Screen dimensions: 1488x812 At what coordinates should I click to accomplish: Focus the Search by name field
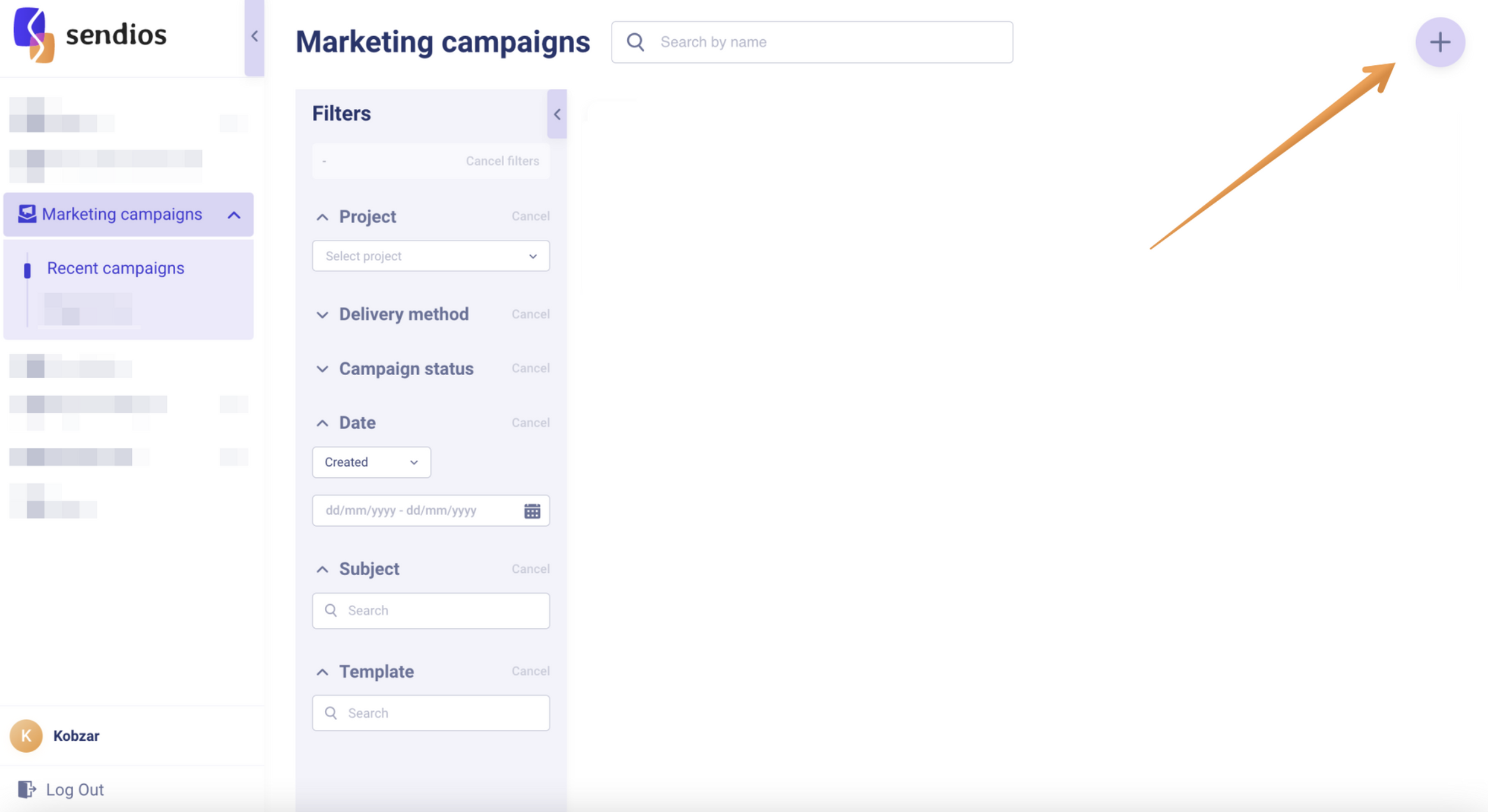(831, 42)
